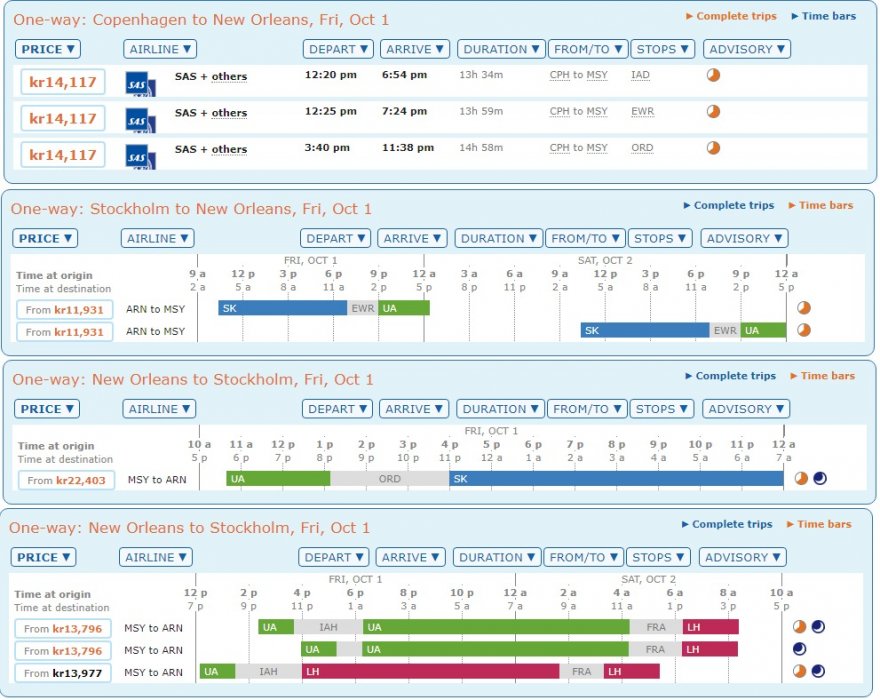
Task: Click the moon overnight icon on kr22,403 flight
Action: point(819,479)
